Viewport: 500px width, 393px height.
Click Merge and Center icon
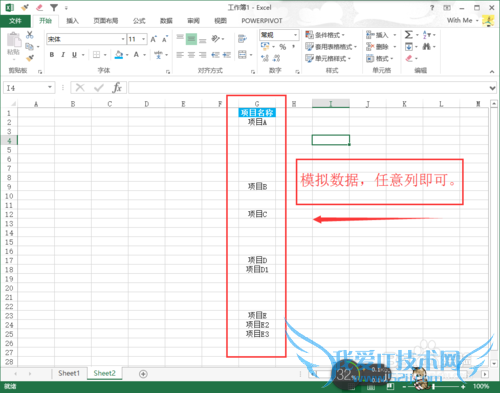(242, 55)
